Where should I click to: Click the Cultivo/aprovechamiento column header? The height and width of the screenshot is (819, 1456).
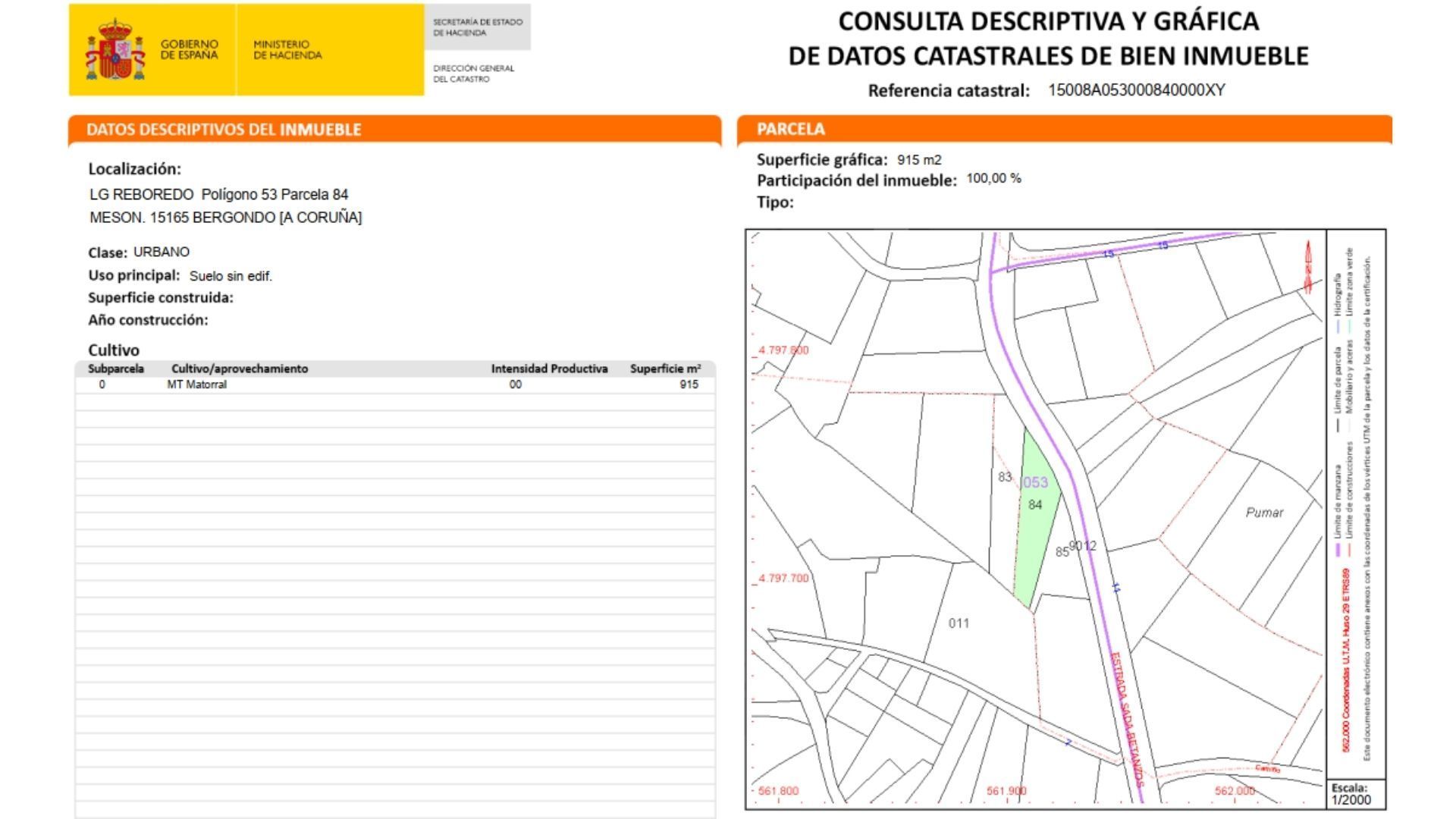click(240, 369)
